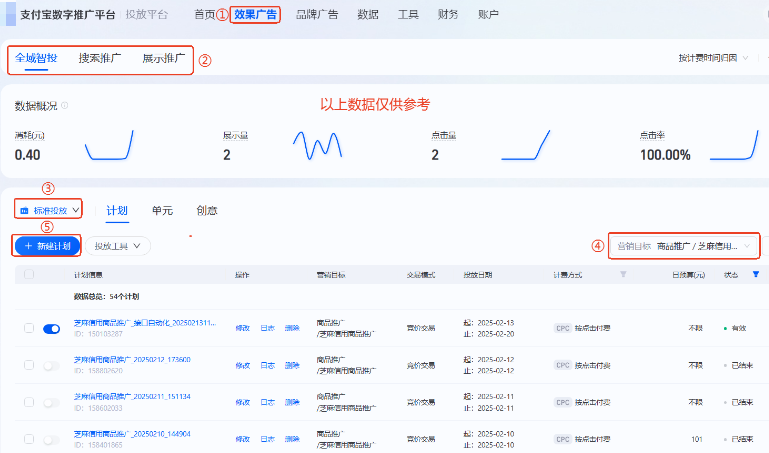Screen dimensions: 769x453
Task: Open the 营销目标 商品推广 selector
Action: coord(684,246)
